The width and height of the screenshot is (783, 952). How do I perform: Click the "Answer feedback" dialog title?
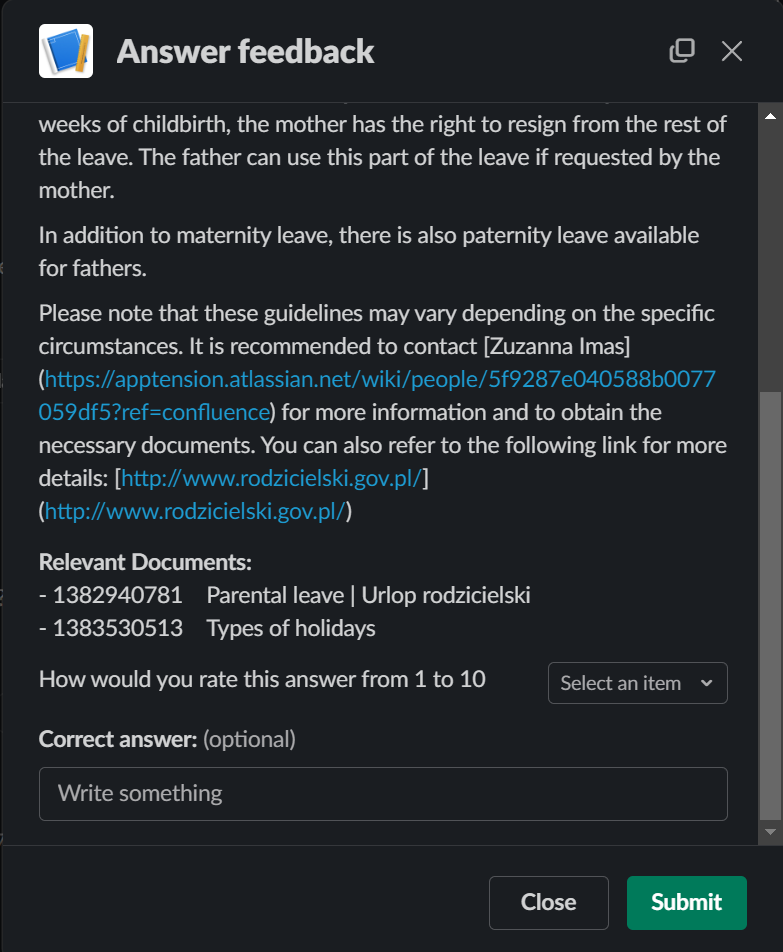coord(245,51)
